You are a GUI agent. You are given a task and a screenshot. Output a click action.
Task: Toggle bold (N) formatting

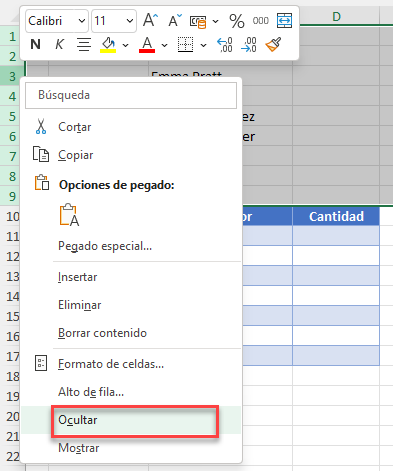click(x=35, y=44)
